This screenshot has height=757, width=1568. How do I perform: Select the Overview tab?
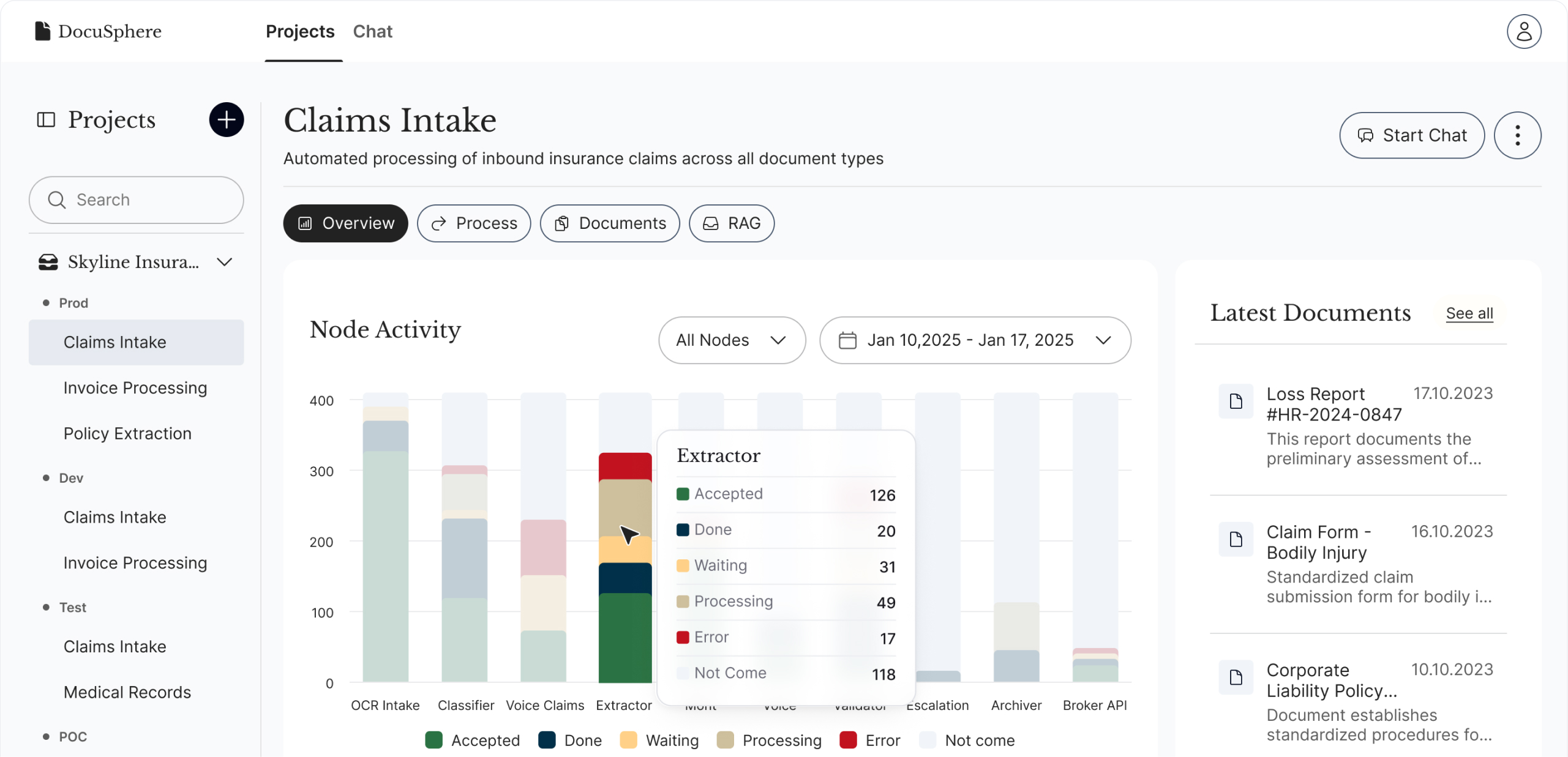[345, 223]
